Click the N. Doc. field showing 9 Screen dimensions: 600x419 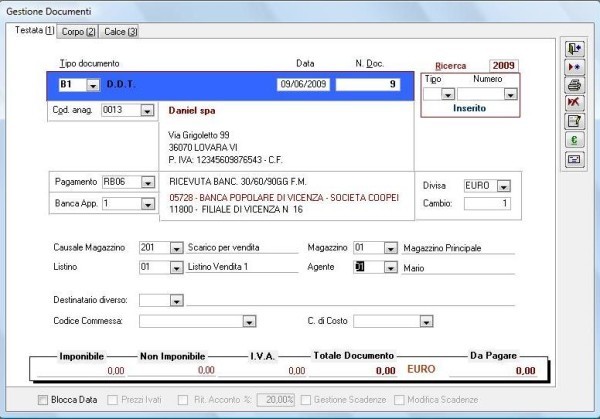[368, 84]
